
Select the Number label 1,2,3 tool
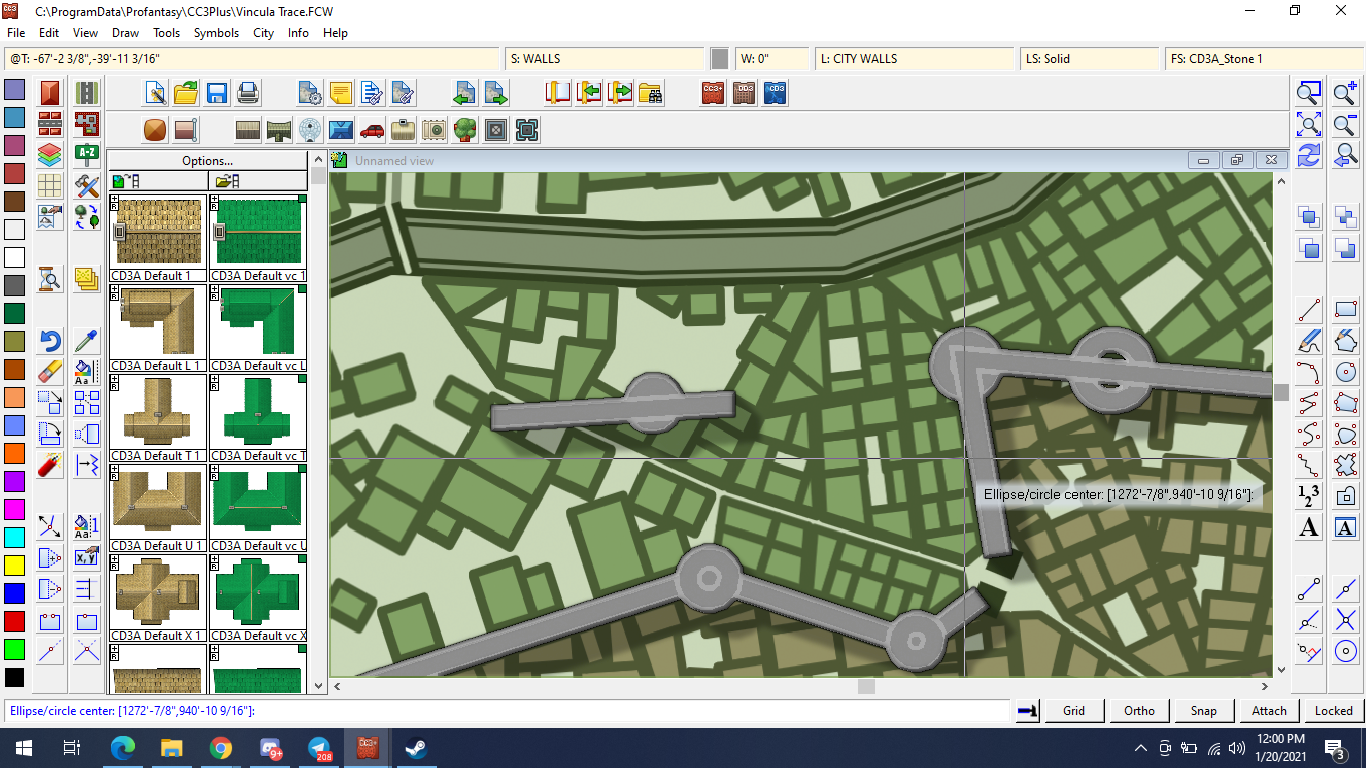point(1309,496)
